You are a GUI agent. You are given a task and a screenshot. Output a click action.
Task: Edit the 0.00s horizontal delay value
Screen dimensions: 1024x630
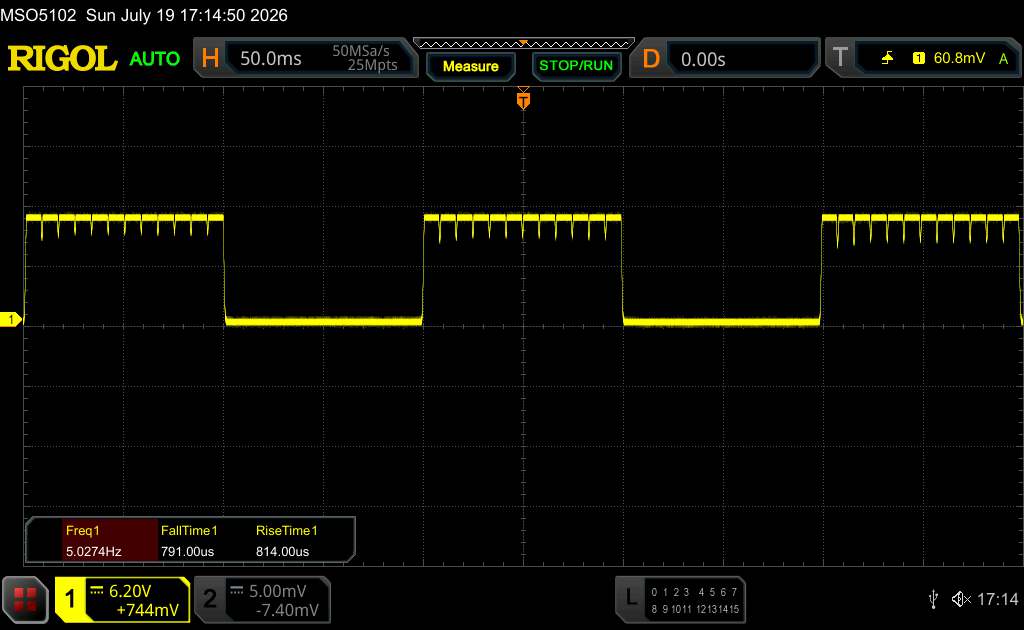703,59
